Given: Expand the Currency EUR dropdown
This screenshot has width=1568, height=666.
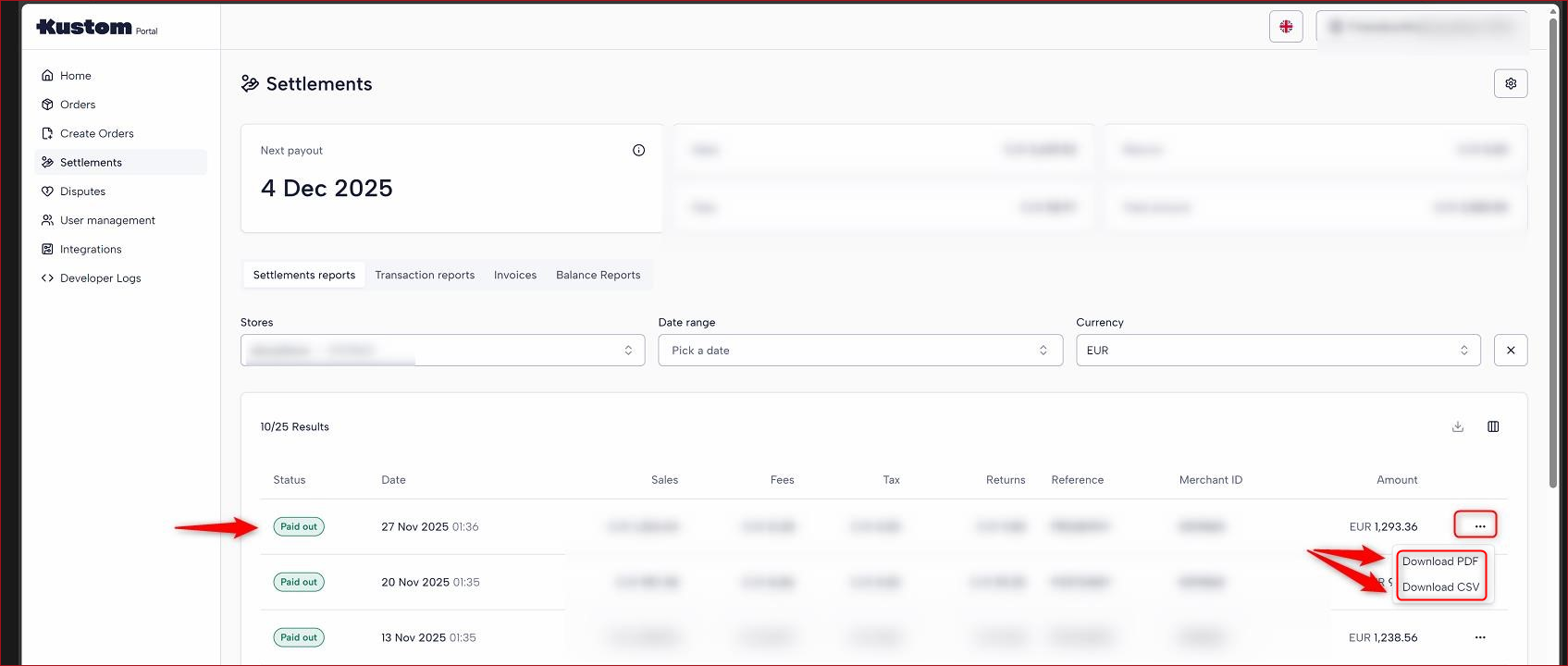Looking at the screenshot, I should tap(1278, 351).
